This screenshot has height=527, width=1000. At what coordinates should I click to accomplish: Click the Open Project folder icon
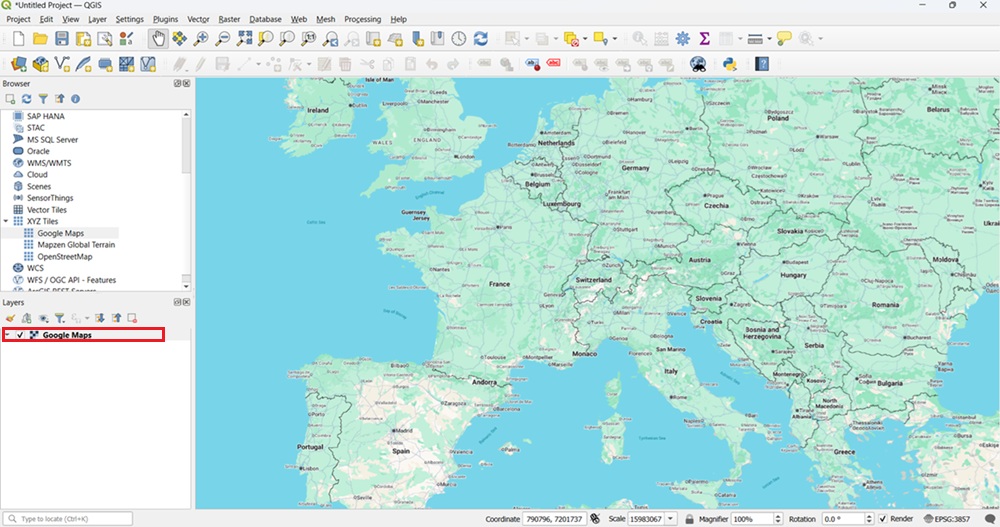pos(40,38)
